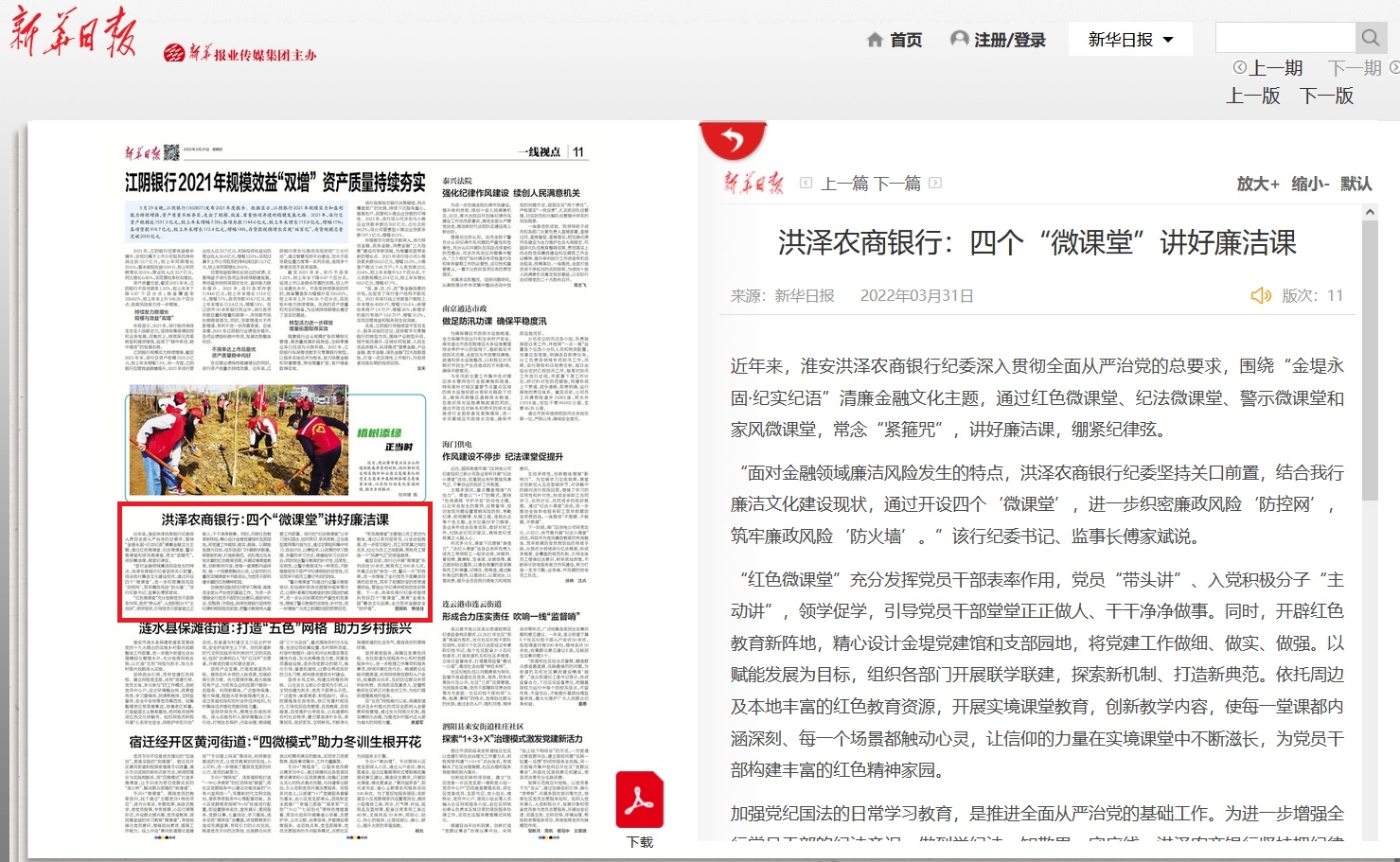The height and width of the screenshot is (862, 1400).
Task: Click article title 洪泽农商银行：四个"微课堂"讲好廉洁课
Action: (1037, 243)
